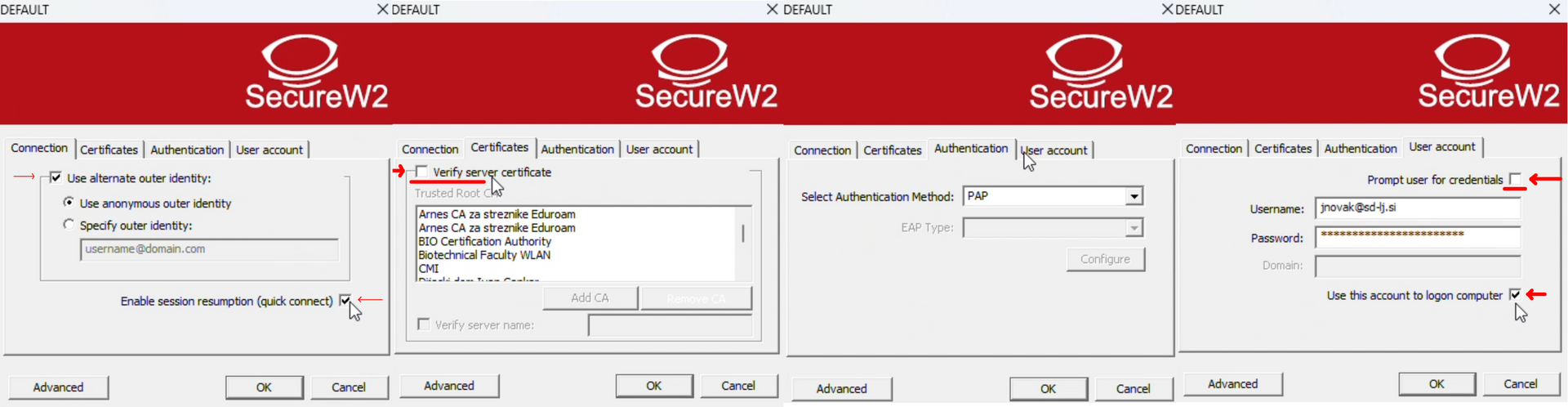Click the Username field with jnovak@sd-lj.si

[1418, 208]
